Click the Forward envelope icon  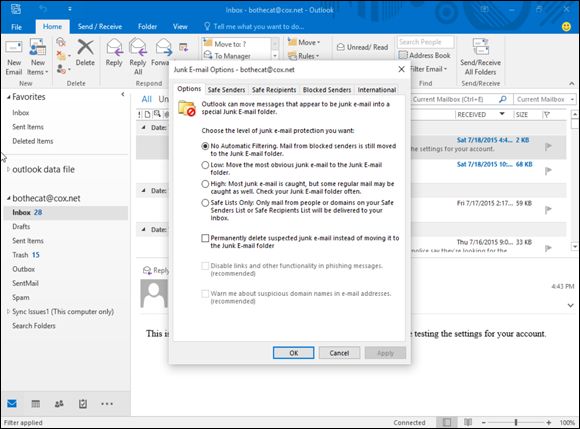pyautogui.click(x=163, y=48)
